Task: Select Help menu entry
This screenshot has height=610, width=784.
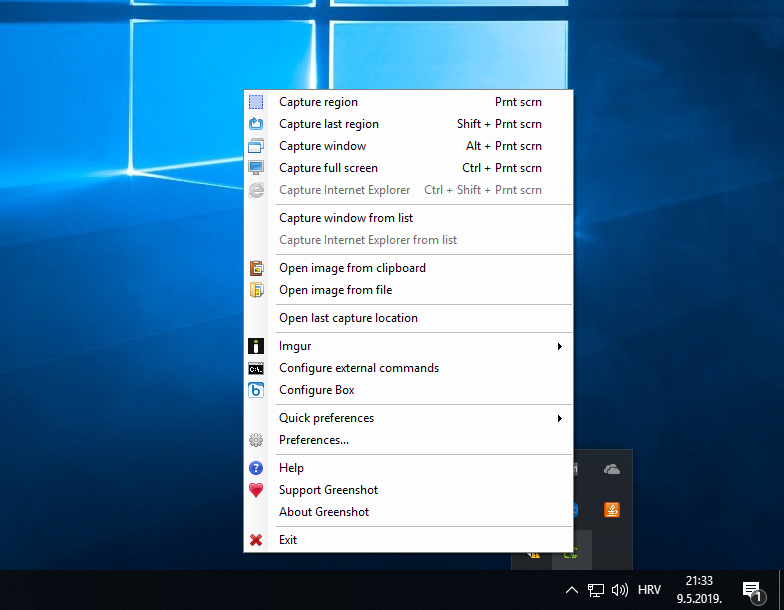Action: pyautogui.click(x=408, y=468)
